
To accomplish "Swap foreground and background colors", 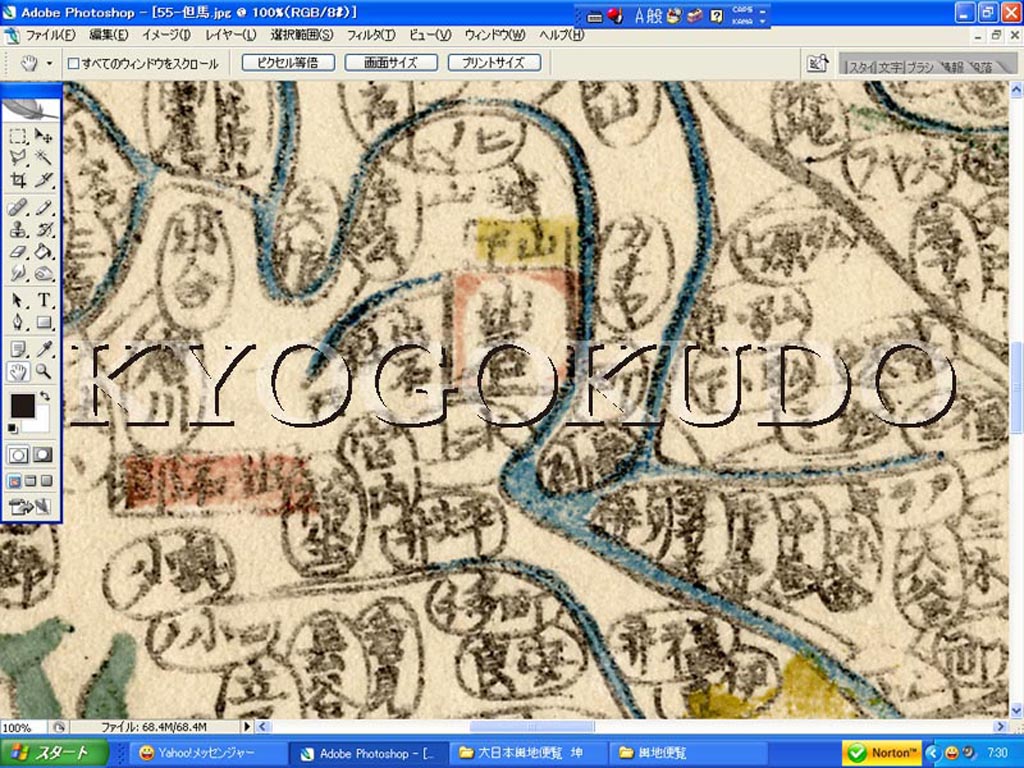I will point(44,396).
